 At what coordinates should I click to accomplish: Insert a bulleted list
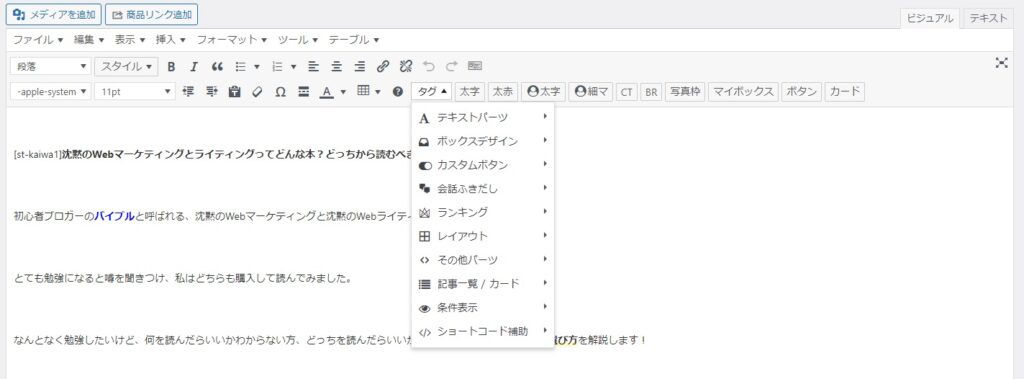pyautogui.click(x=240, y=67)
